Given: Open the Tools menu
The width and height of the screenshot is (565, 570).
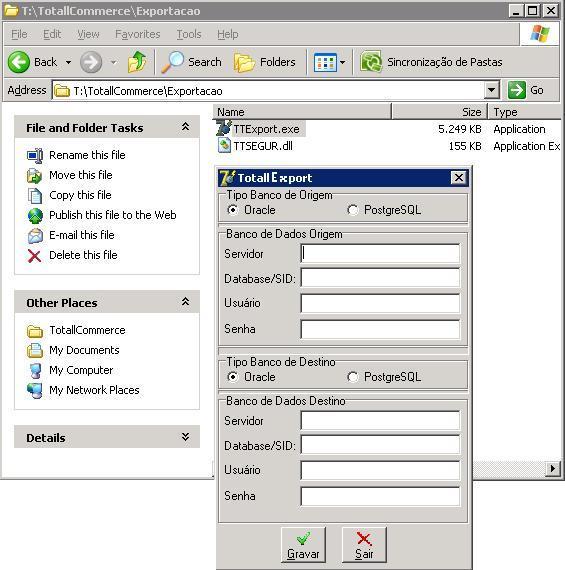Looking at the screenshot, I should click(189, 34).
